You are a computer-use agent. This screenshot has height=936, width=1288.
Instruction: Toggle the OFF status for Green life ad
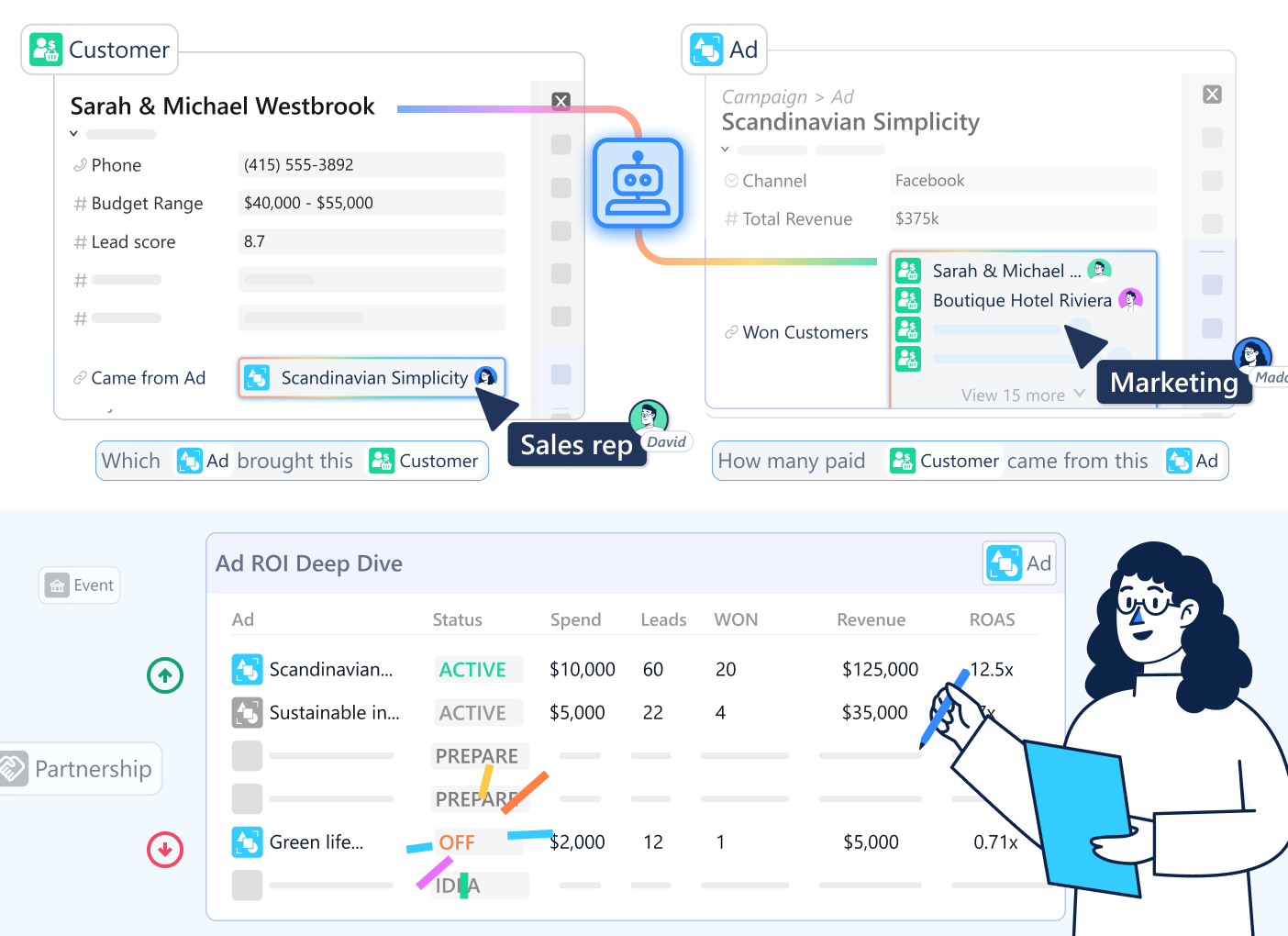[x=457, y=842]
